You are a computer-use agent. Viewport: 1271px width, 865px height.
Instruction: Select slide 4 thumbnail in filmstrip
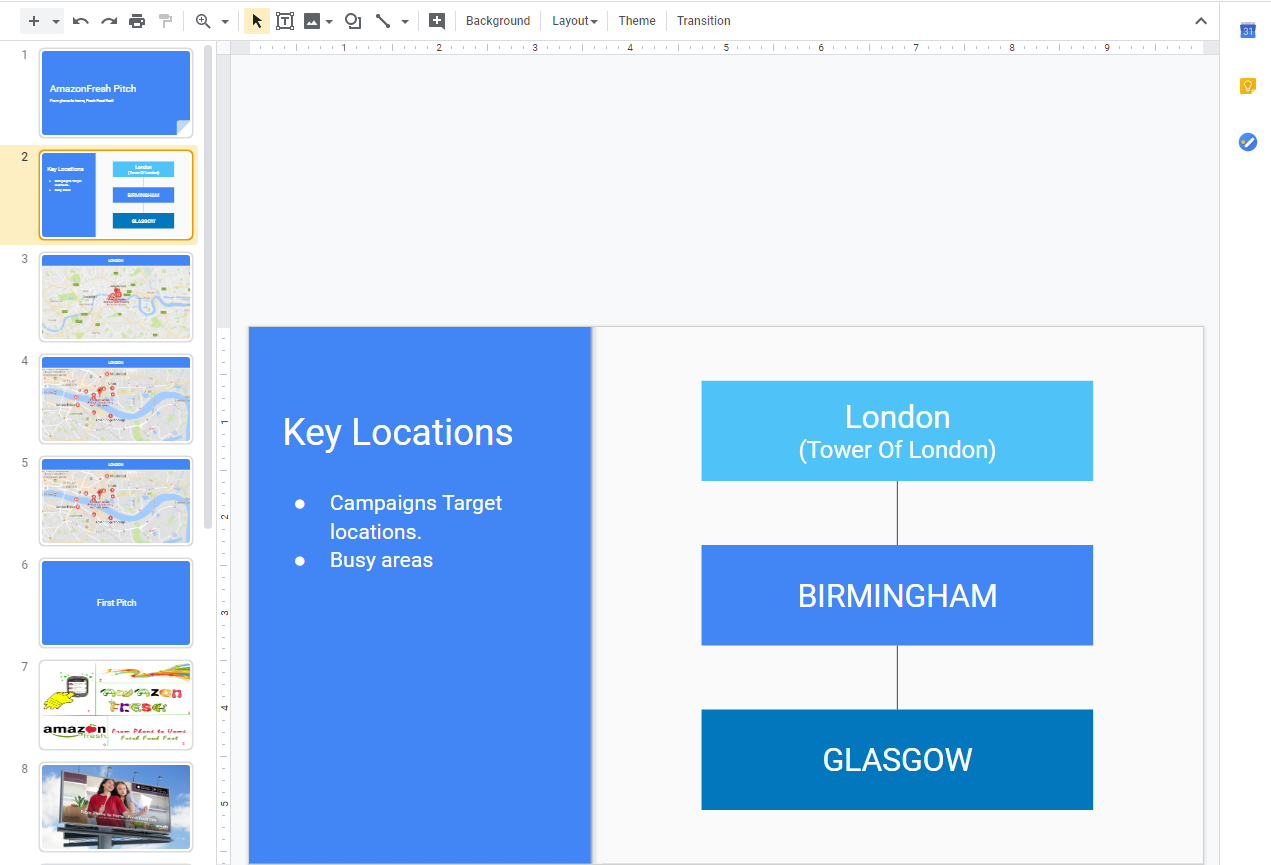coord(116,399)
